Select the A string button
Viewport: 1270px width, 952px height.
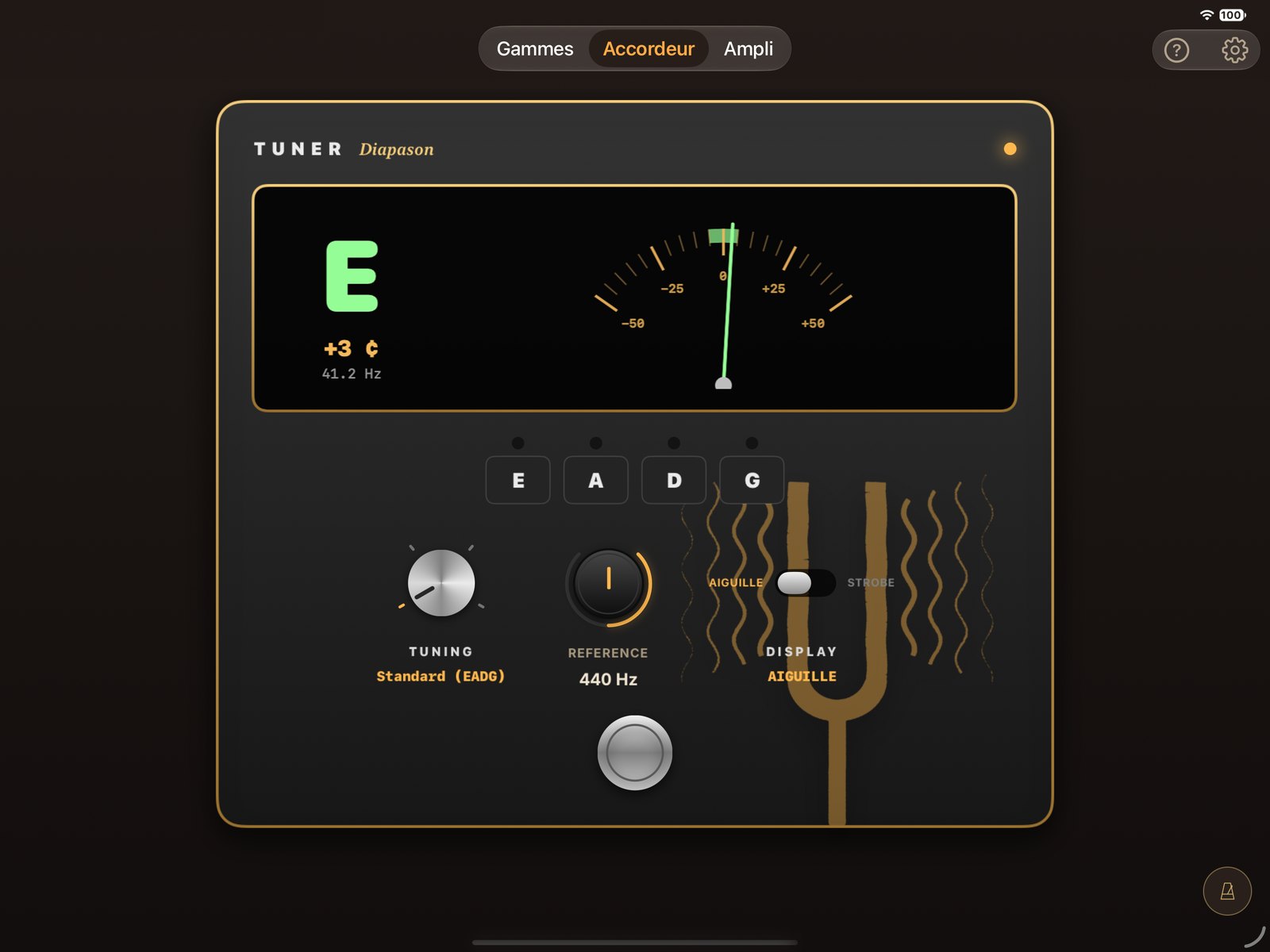point(595,480)
